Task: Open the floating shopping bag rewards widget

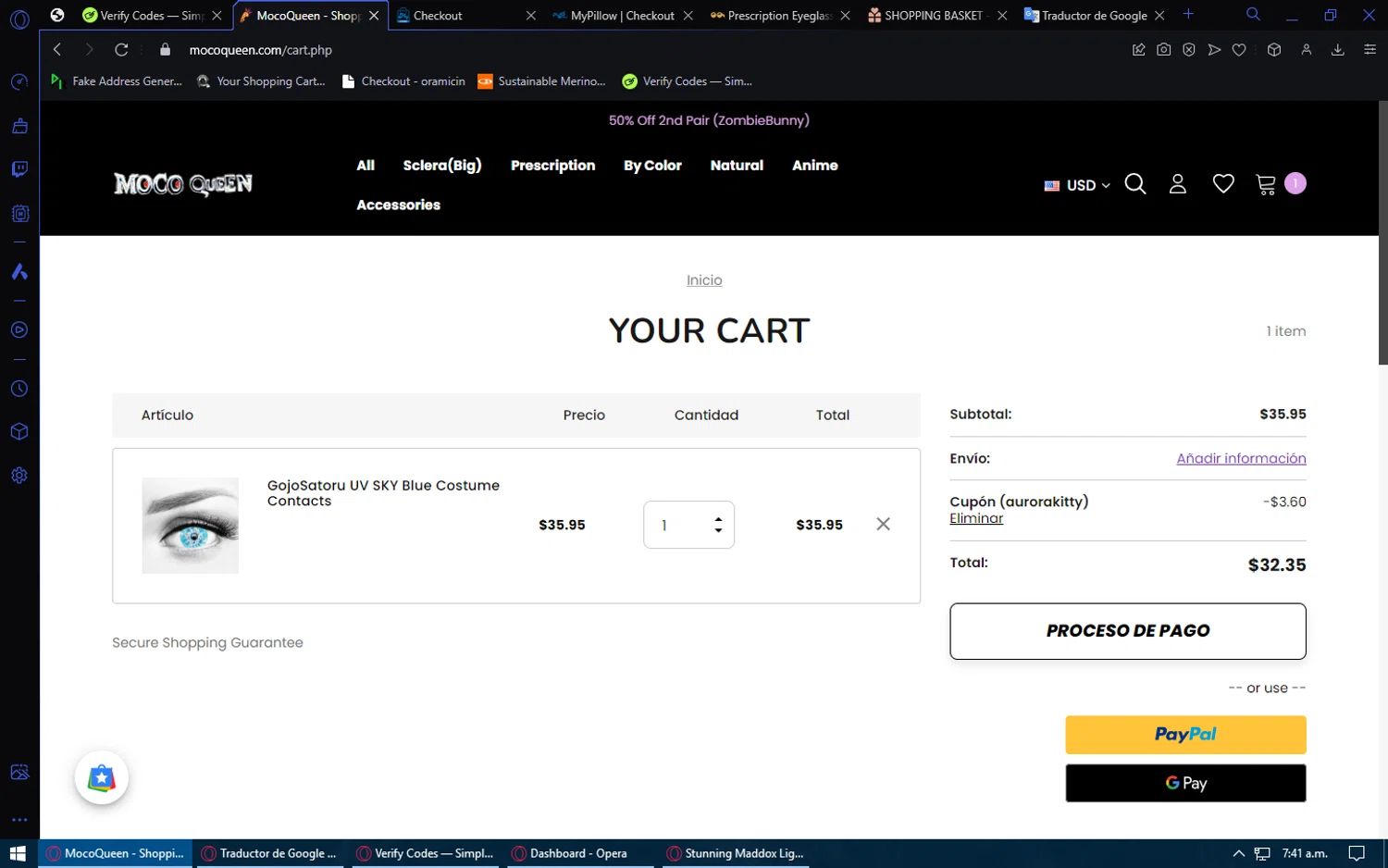Action: coord(102,778)
